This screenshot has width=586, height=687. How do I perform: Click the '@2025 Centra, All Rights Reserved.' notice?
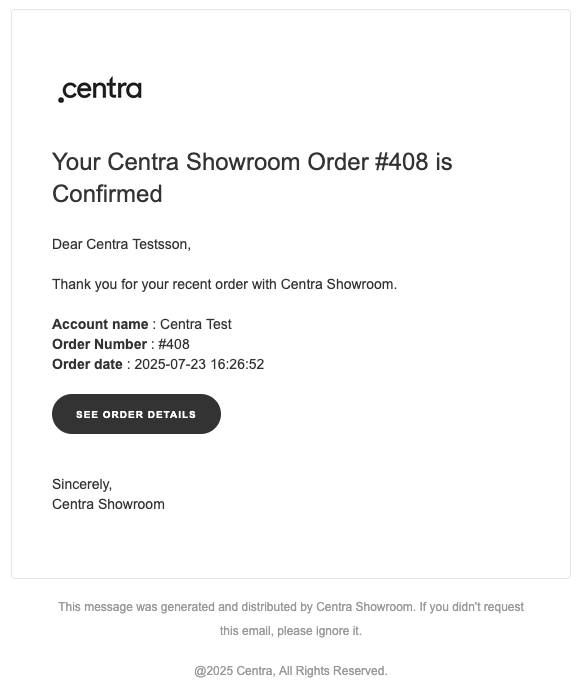[x=291, y=671]
